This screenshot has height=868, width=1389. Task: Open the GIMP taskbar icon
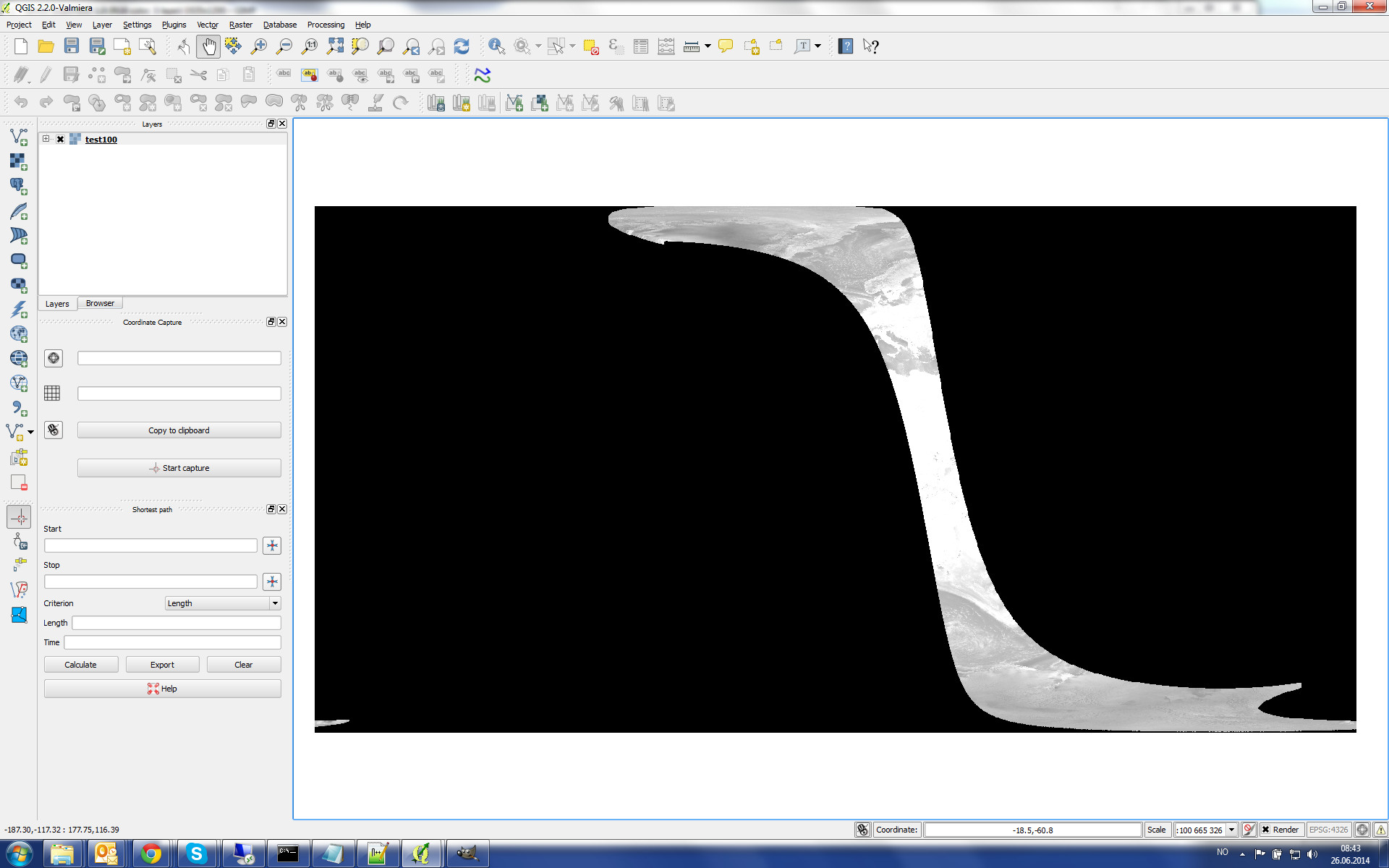pos(467,854)
